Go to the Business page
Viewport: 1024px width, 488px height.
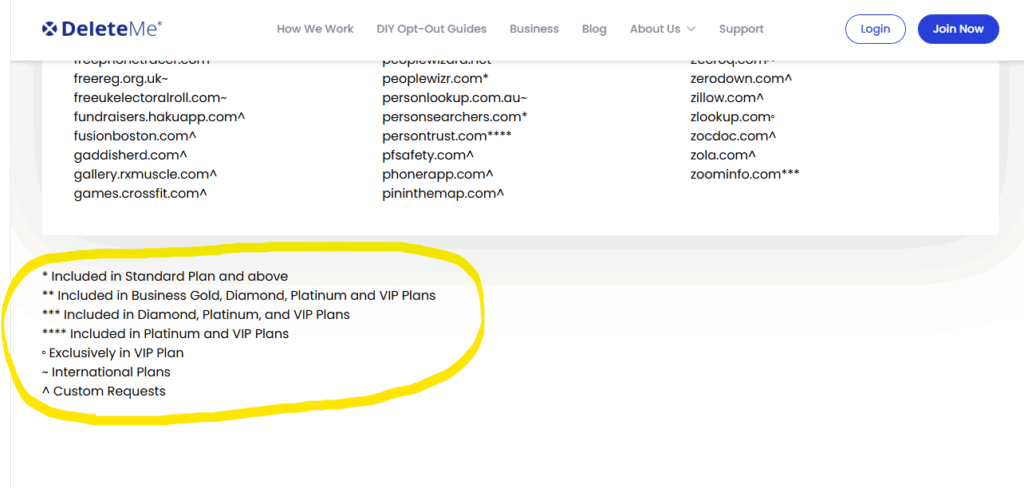534,29
